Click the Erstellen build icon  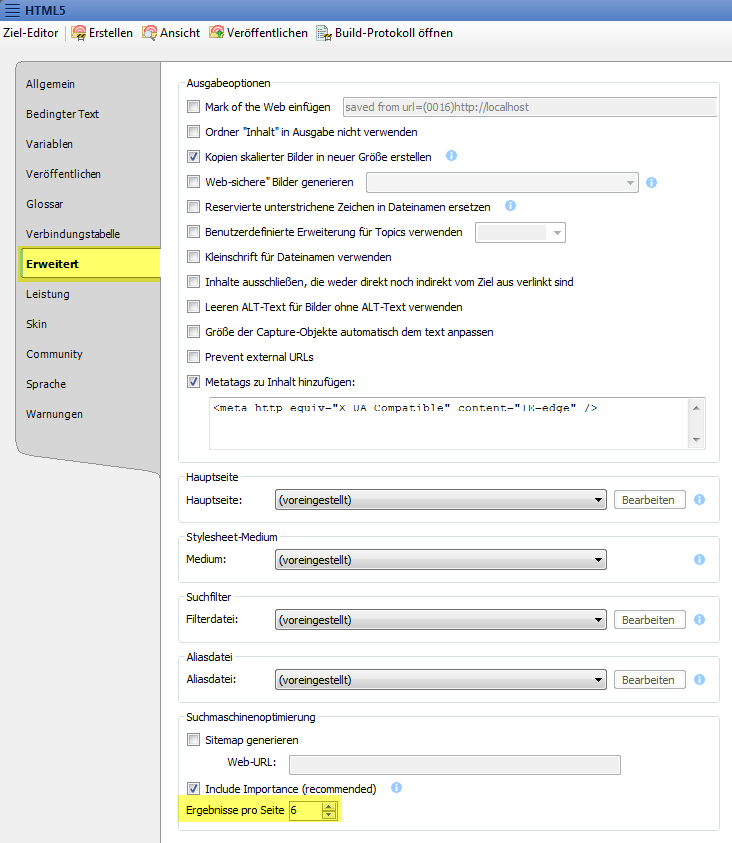(79, 33)
